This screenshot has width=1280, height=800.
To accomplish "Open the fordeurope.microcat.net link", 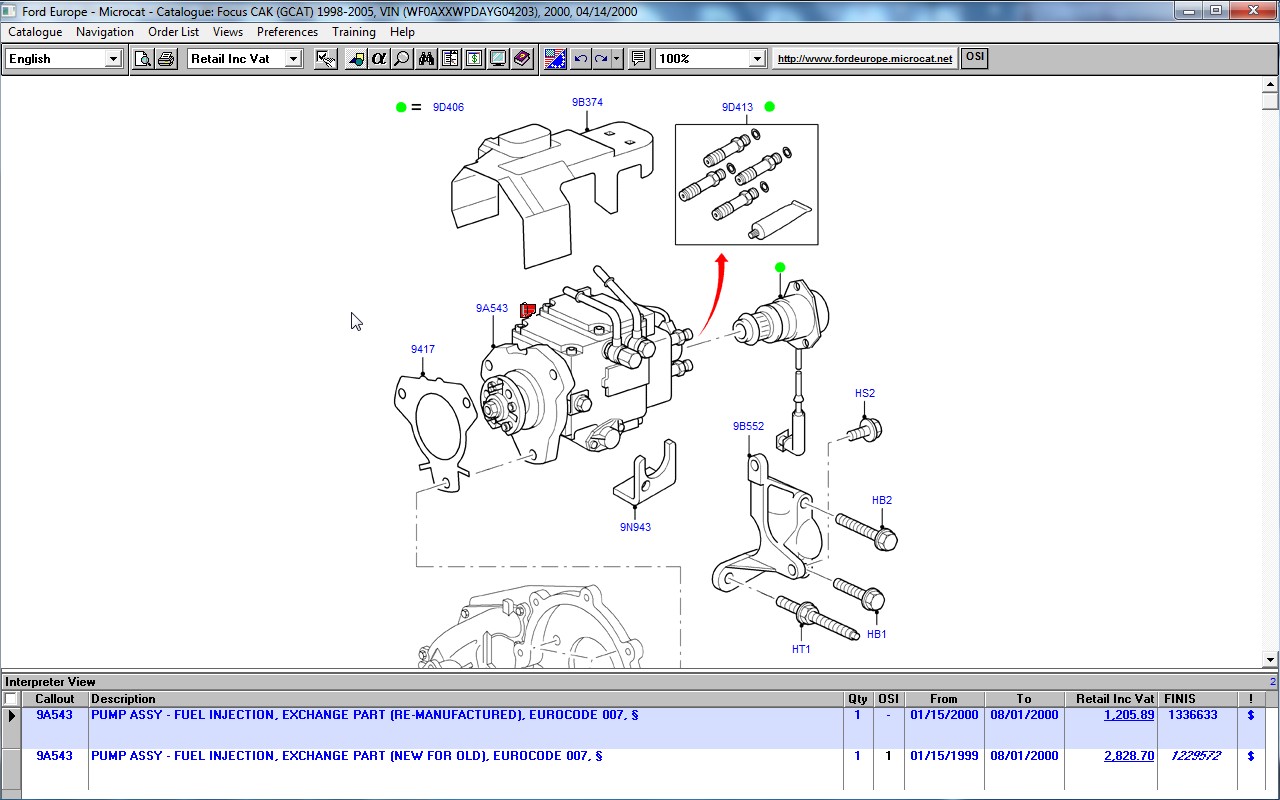I will 865,59.
